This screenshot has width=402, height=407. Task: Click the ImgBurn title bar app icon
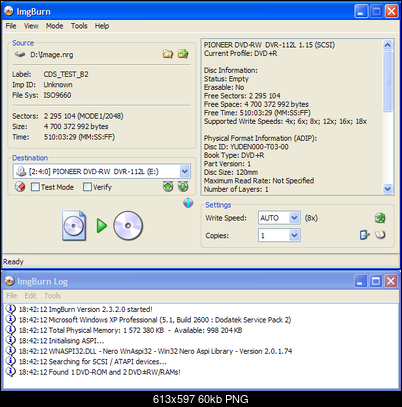9,11
